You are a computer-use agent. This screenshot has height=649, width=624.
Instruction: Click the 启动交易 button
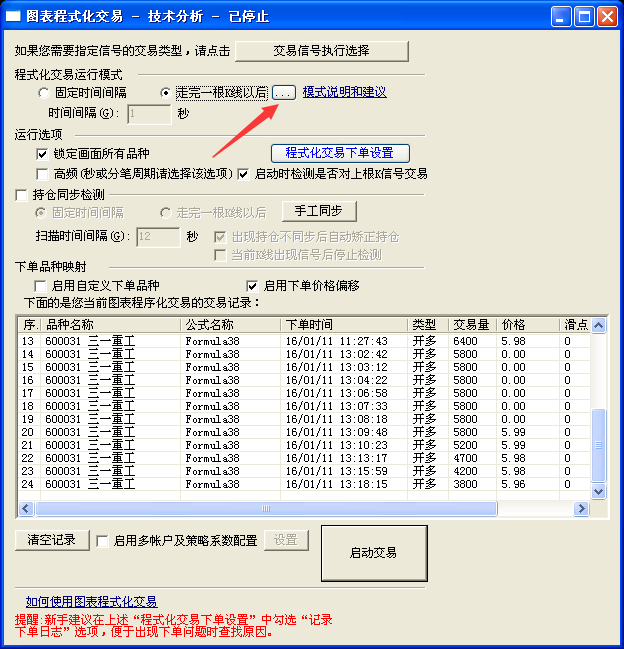coord(374,553)
